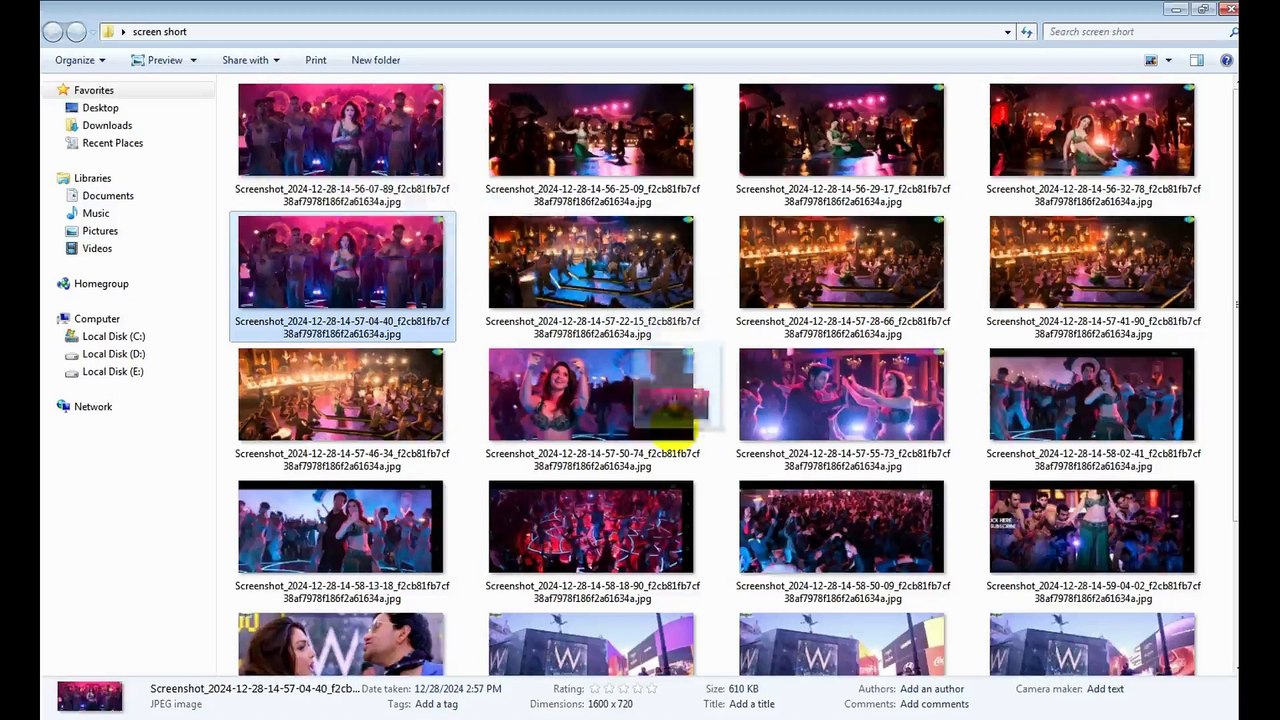Open Local Disk (D:) drive

[105, 354]
